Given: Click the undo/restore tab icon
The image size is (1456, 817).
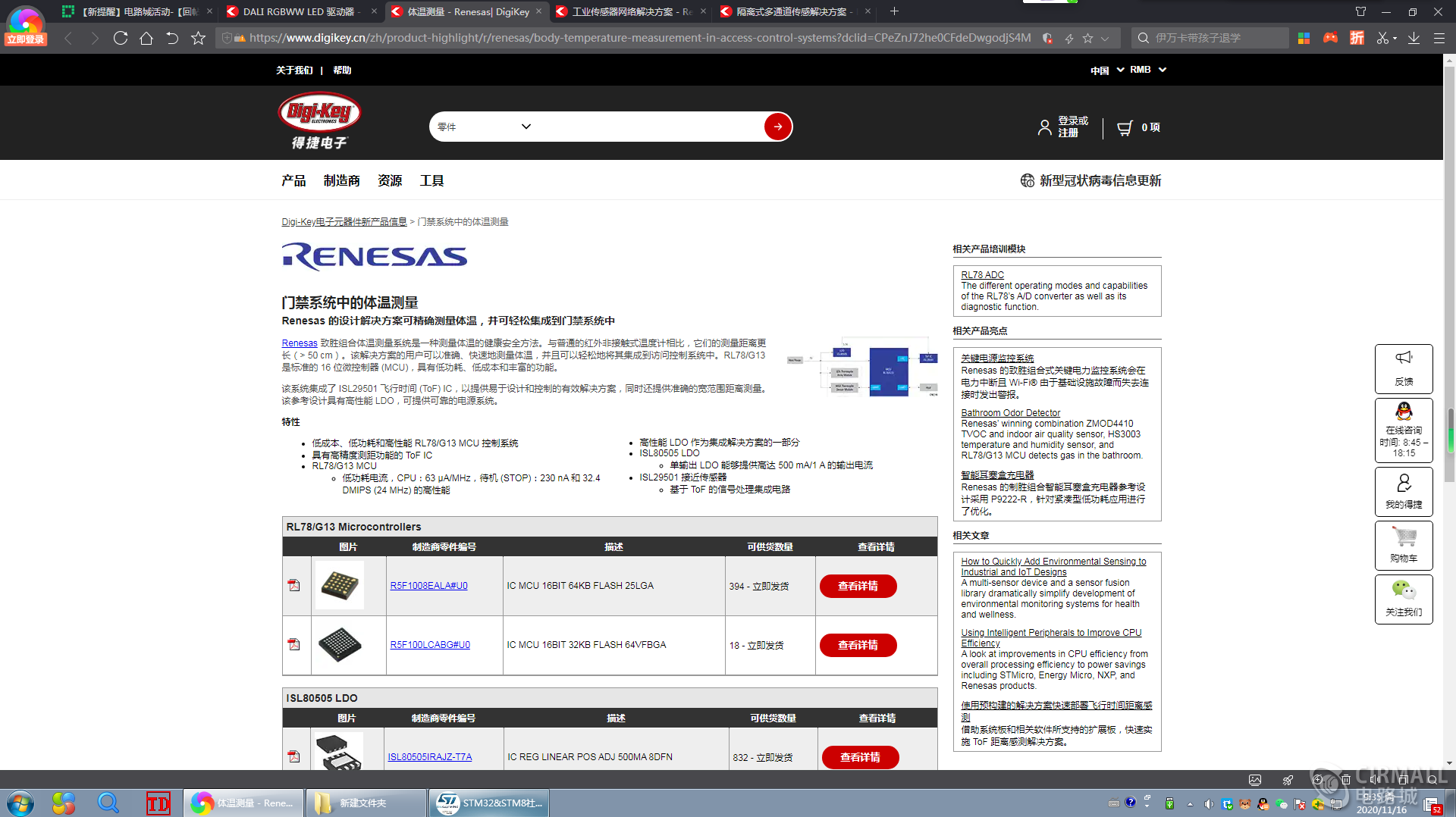Looking at the screenshot, I should pos(172,38).
